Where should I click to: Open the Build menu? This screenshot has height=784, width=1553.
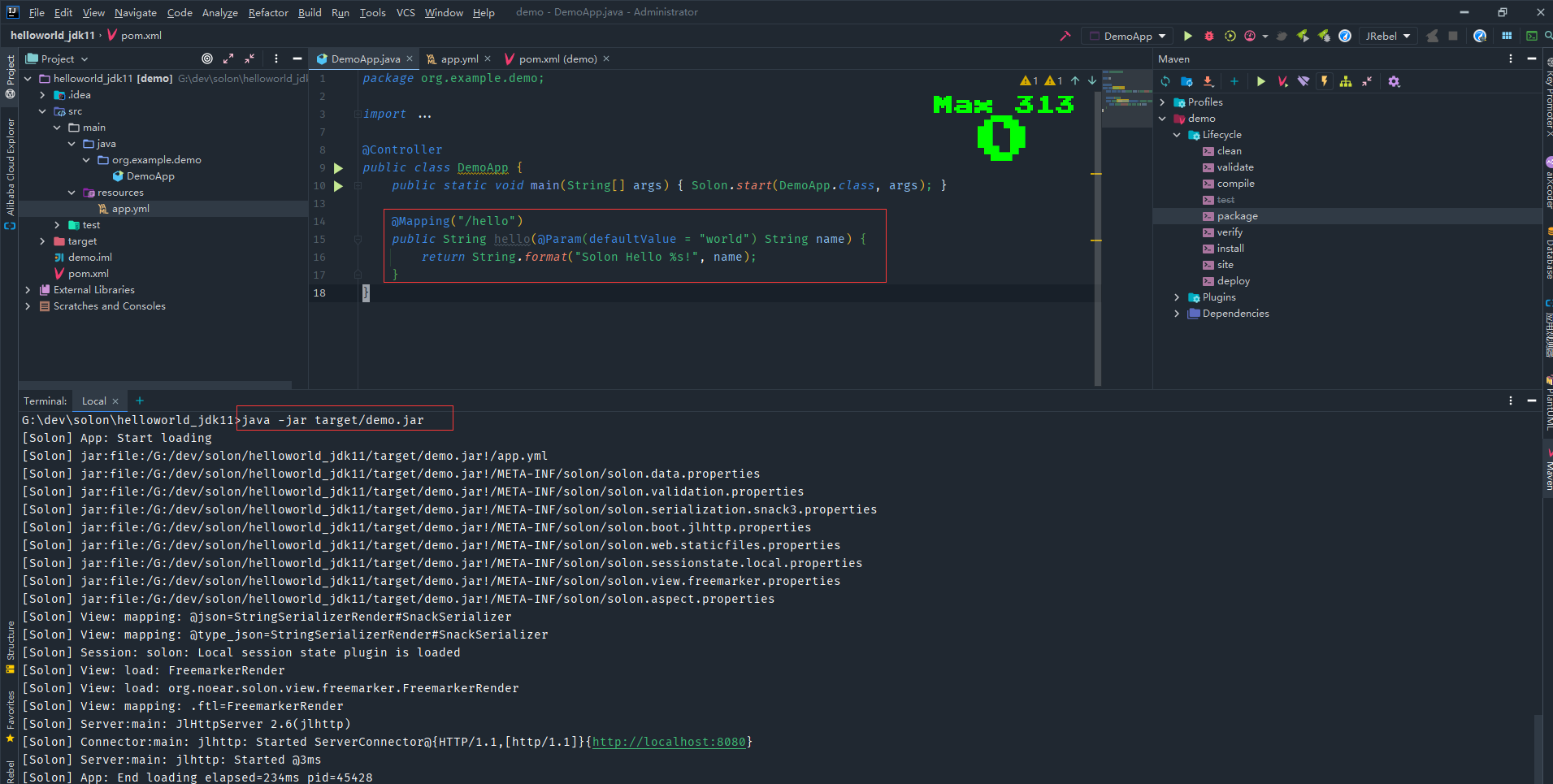click(310, 12)
